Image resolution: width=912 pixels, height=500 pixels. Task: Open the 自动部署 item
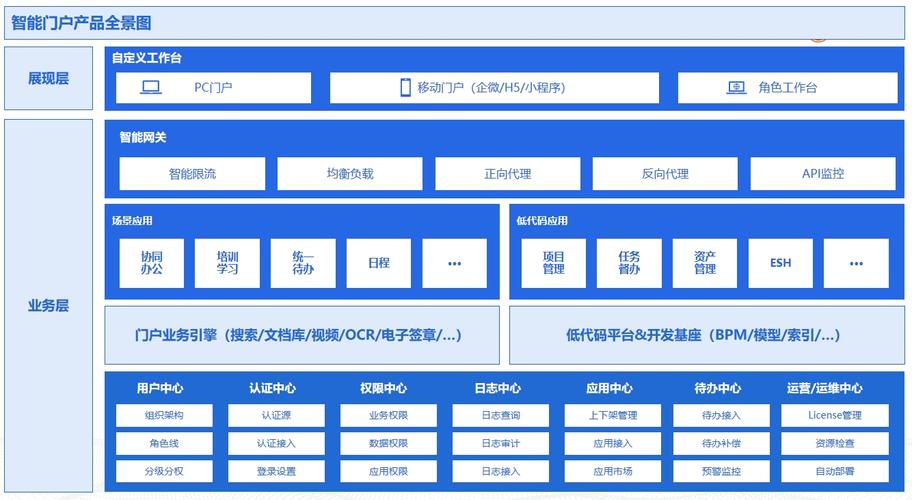(835, 471)
